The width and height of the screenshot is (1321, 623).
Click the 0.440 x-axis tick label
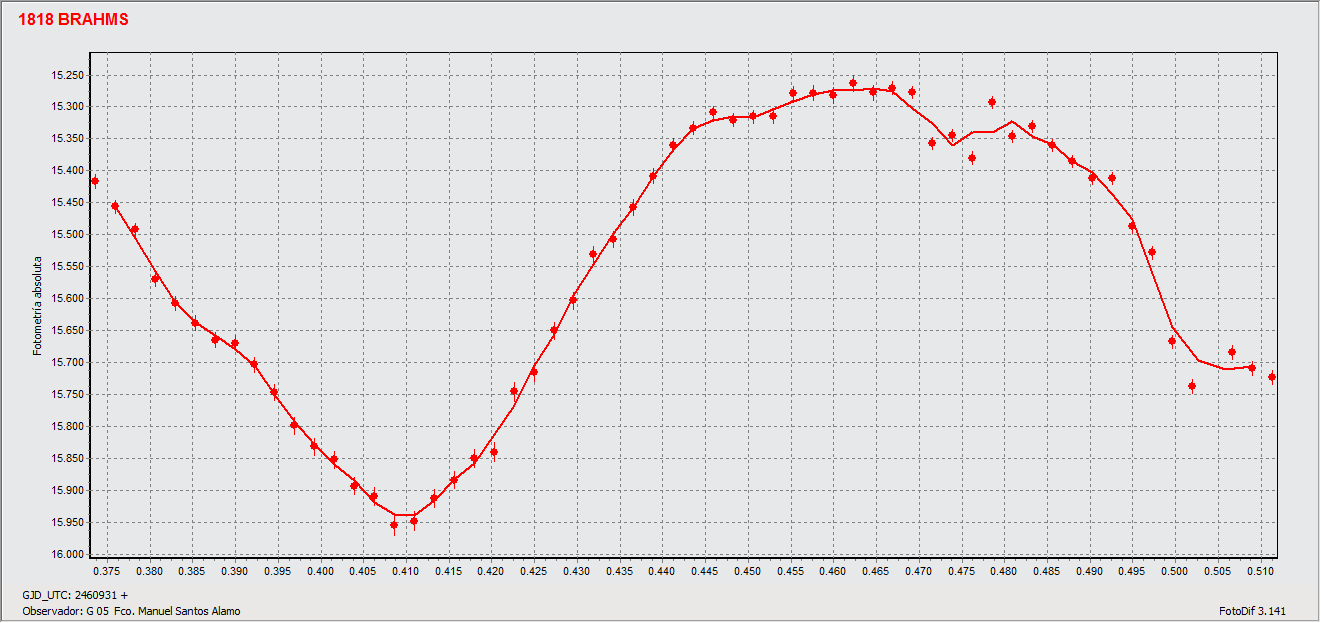(662, 571)
